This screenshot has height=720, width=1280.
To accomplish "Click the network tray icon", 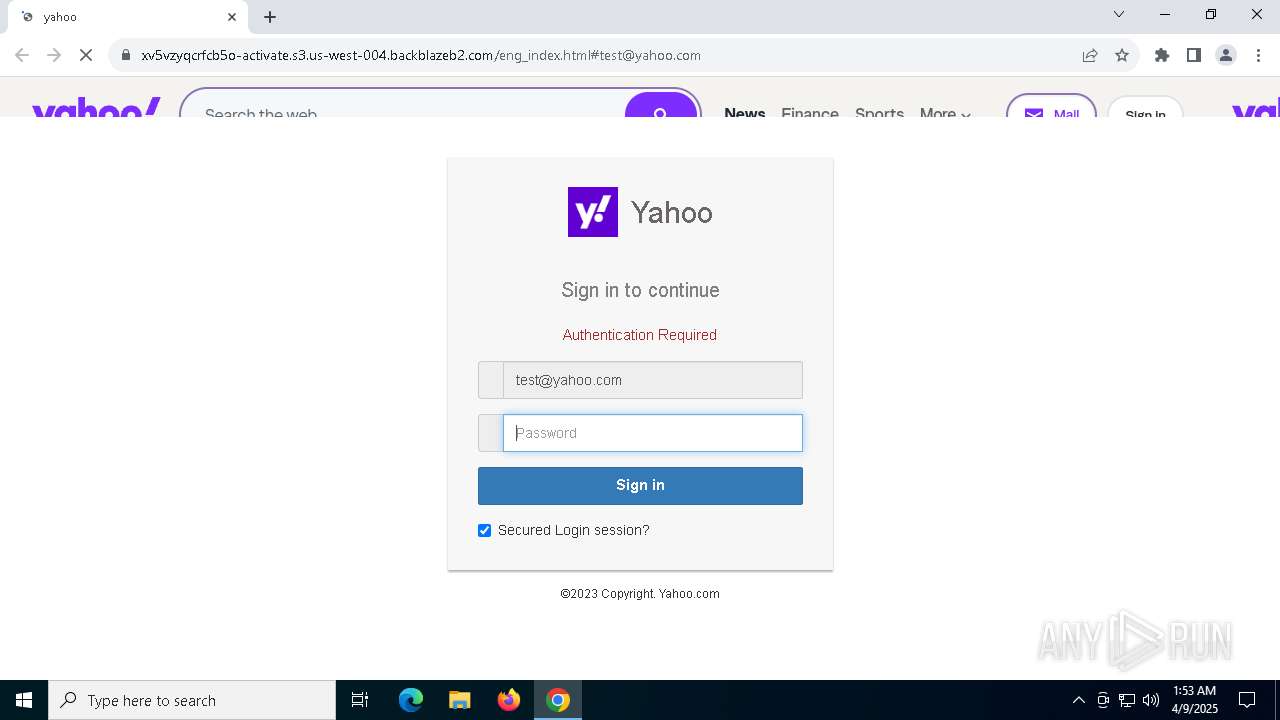I will click(1127, 700).
